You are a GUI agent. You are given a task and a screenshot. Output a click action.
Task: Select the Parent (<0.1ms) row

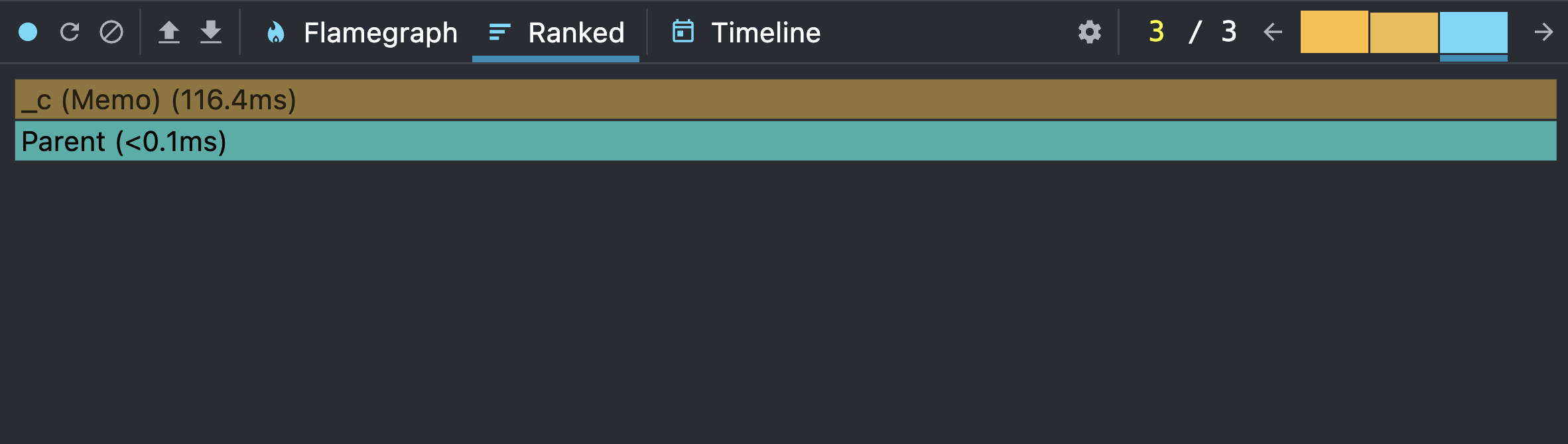785,141
